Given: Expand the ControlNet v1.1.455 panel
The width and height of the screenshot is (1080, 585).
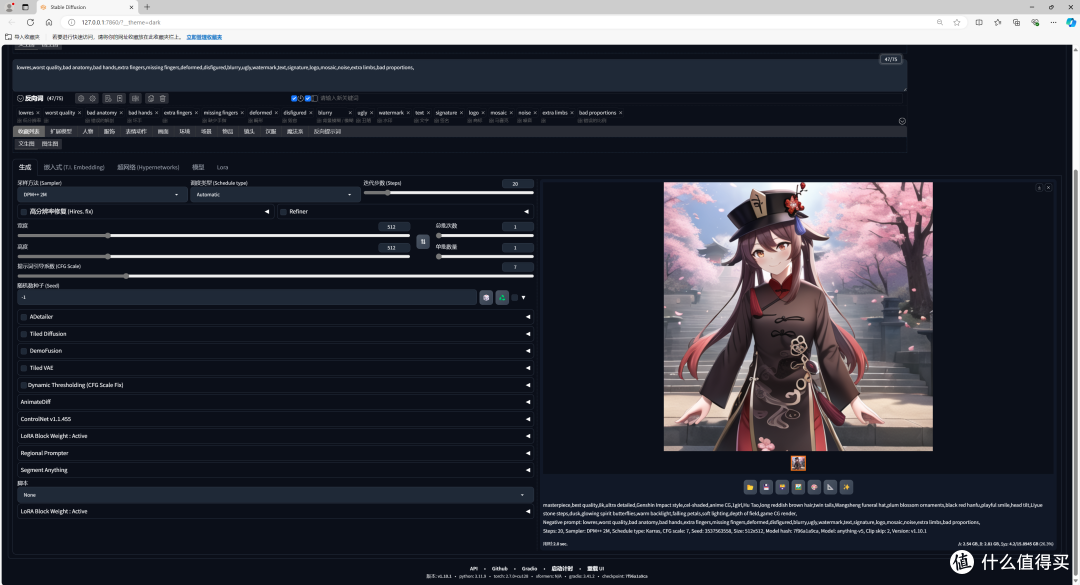Looking at the screenshot, I should (x=275, y=419).
